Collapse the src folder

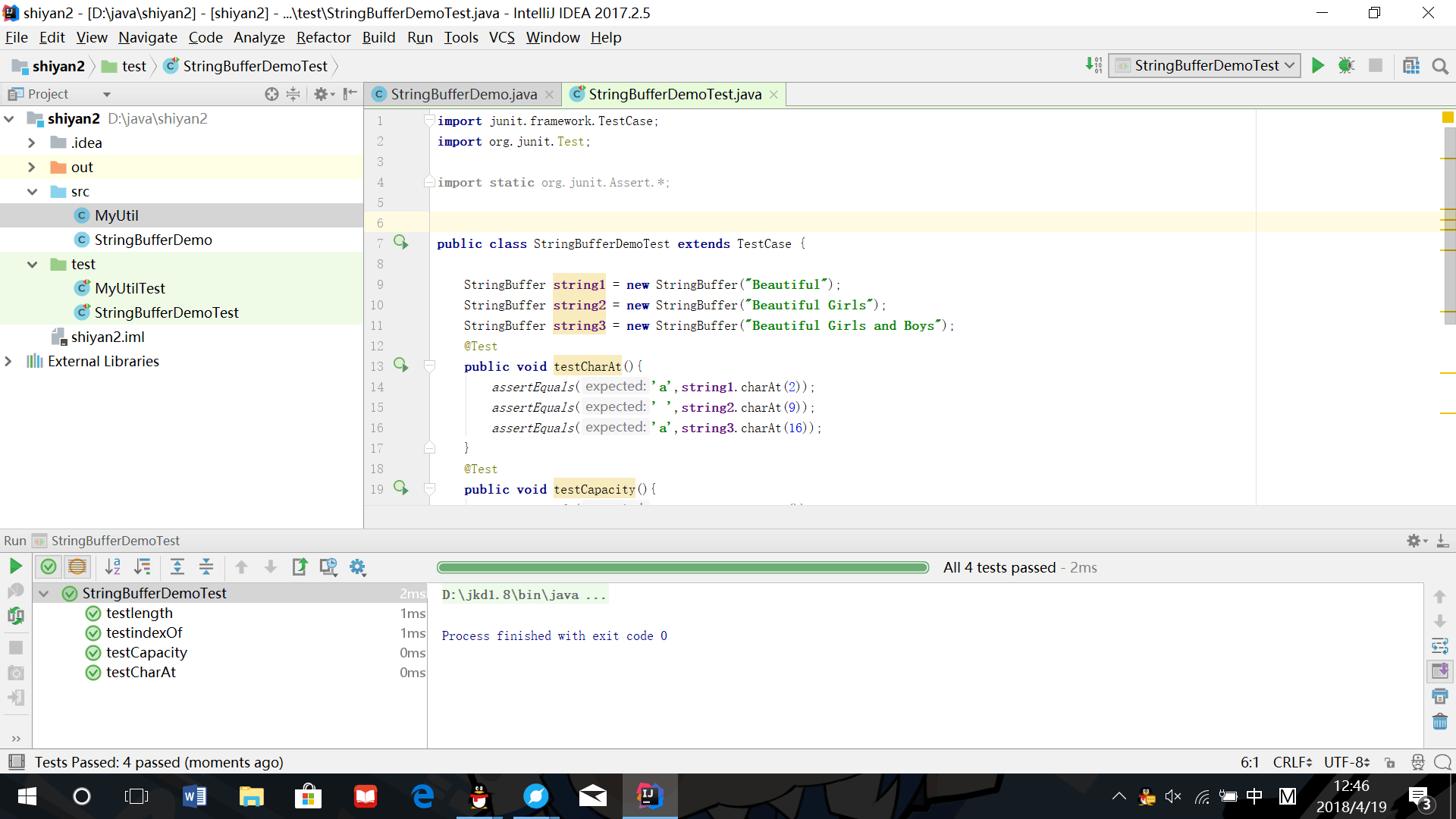click(x=32, y=192)
